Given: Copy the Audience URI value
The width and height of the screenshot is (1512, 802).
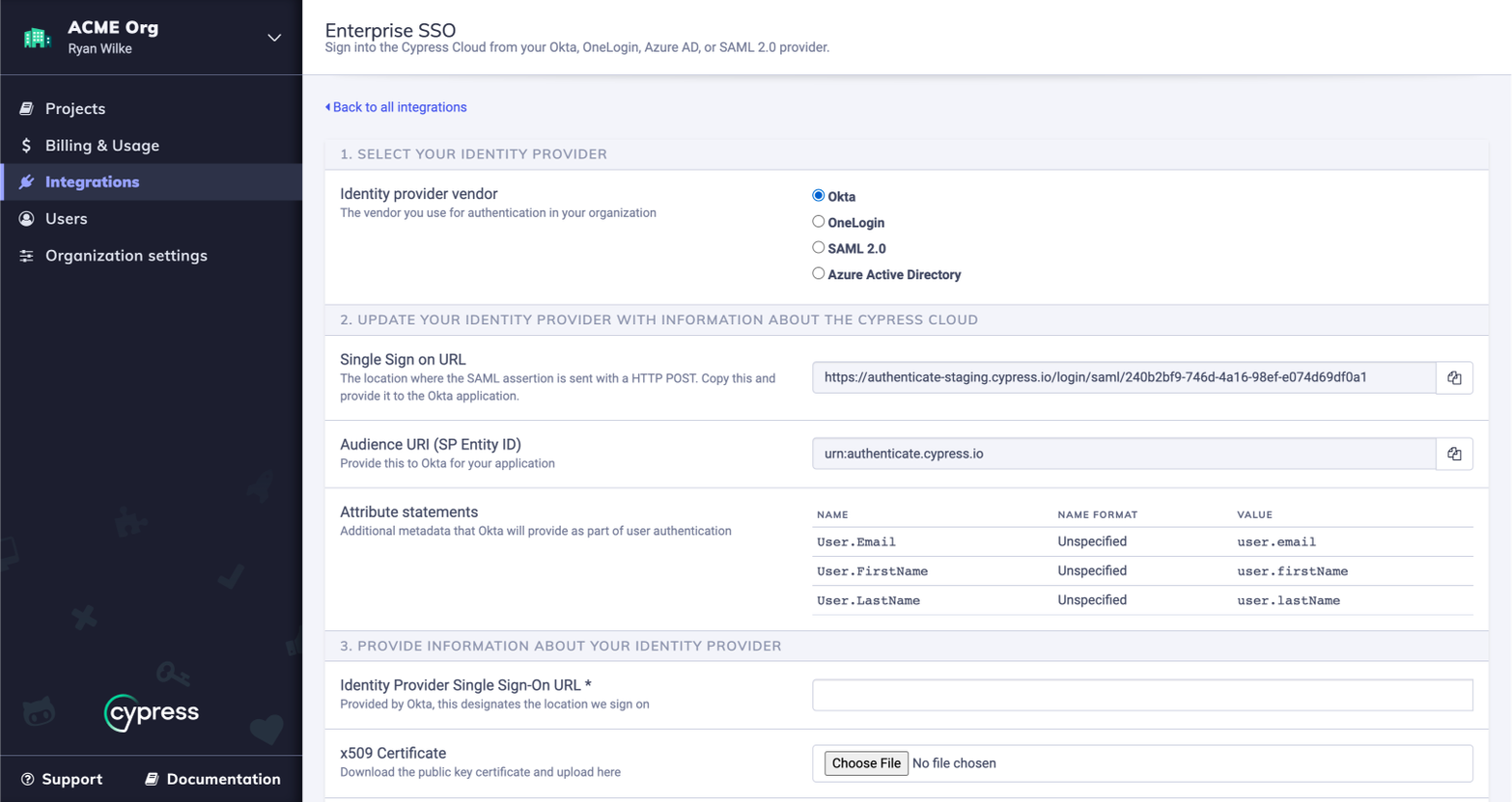Looking at the screenshot, I should tap(1454, 454).
